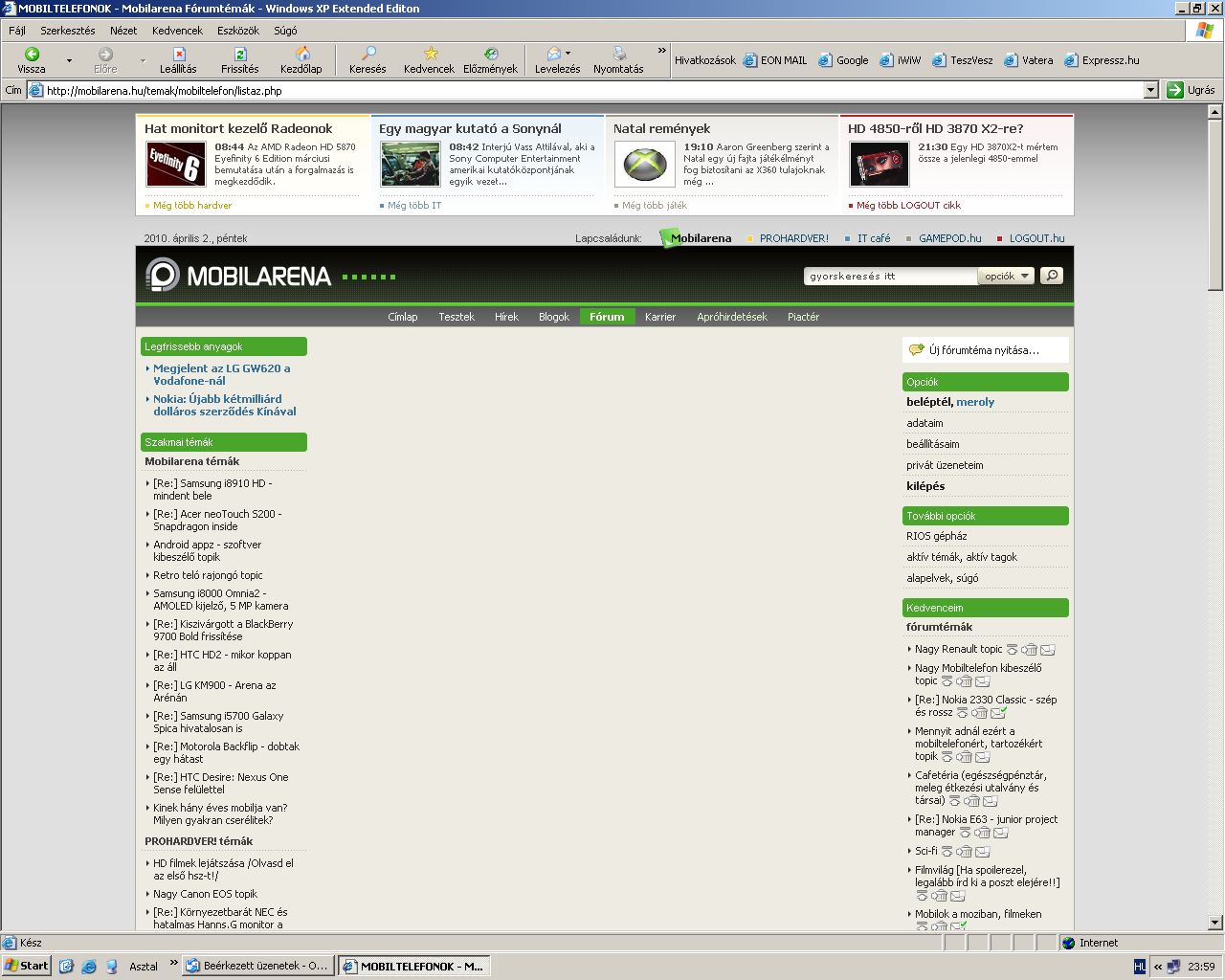Expand the toolbar overflow chevron
Viewport: 1225px width, 980px height.
tap(661, 51)
